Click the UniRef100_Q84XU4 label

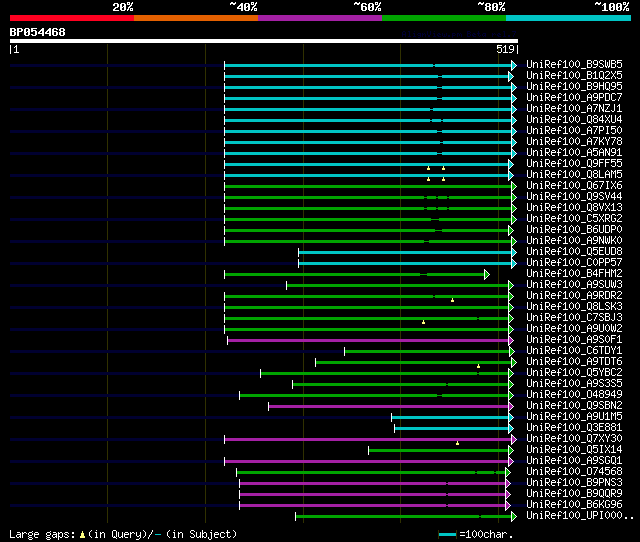click(574, 120)
